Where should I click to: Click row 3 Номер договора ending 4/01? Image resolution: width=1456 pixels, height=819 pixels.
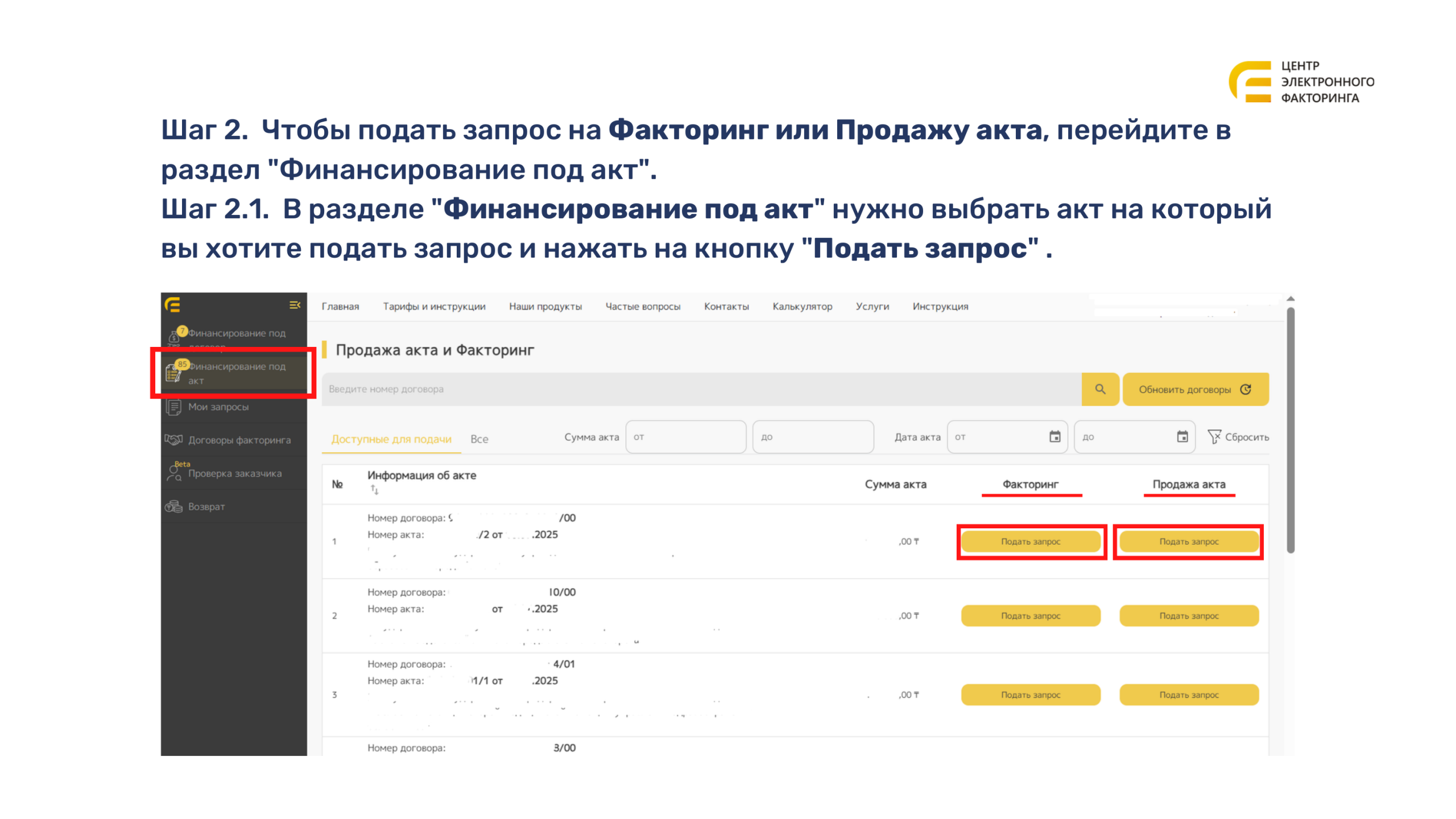(x=471, y=664)
